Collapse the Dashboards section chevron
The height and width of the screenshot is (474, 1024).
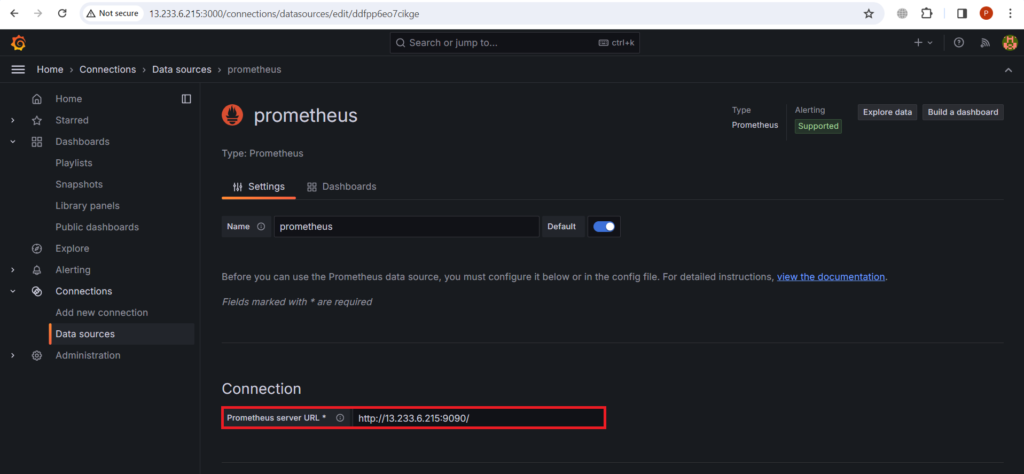pos(13,142)
